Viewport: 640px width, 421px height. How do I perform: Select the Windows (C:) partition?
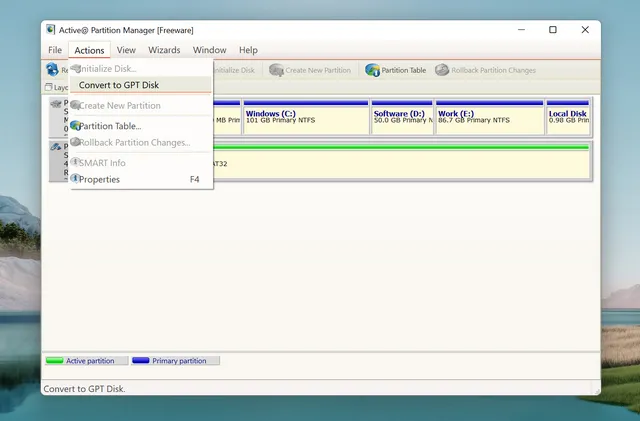click(x=306, y=117)
